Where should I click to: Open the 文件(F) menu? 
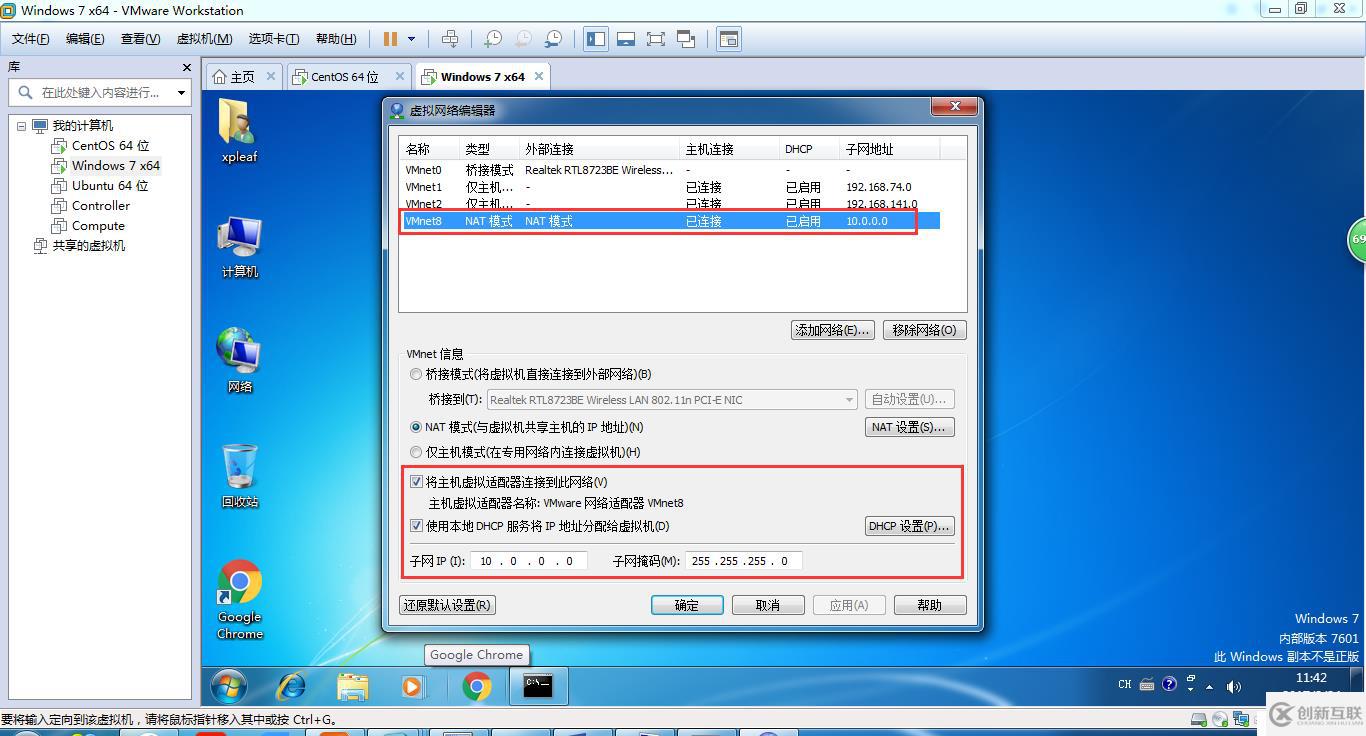30,39
